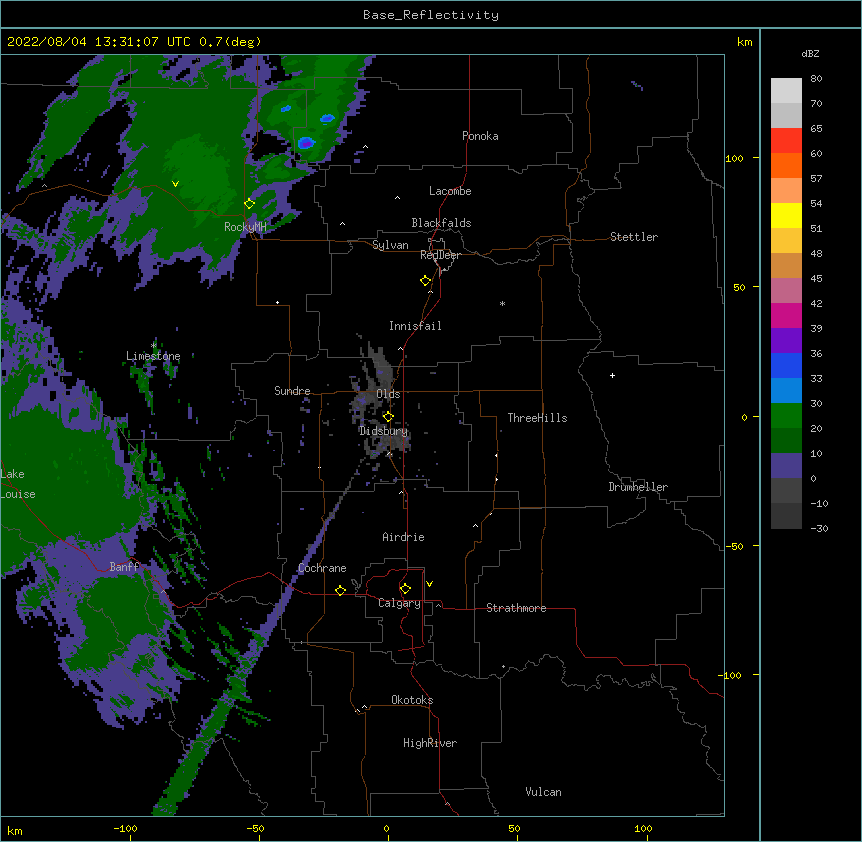The height and width of the screenshot is (842, 862).
Task: Click the Okotoks town label
Action: (412, 700)
